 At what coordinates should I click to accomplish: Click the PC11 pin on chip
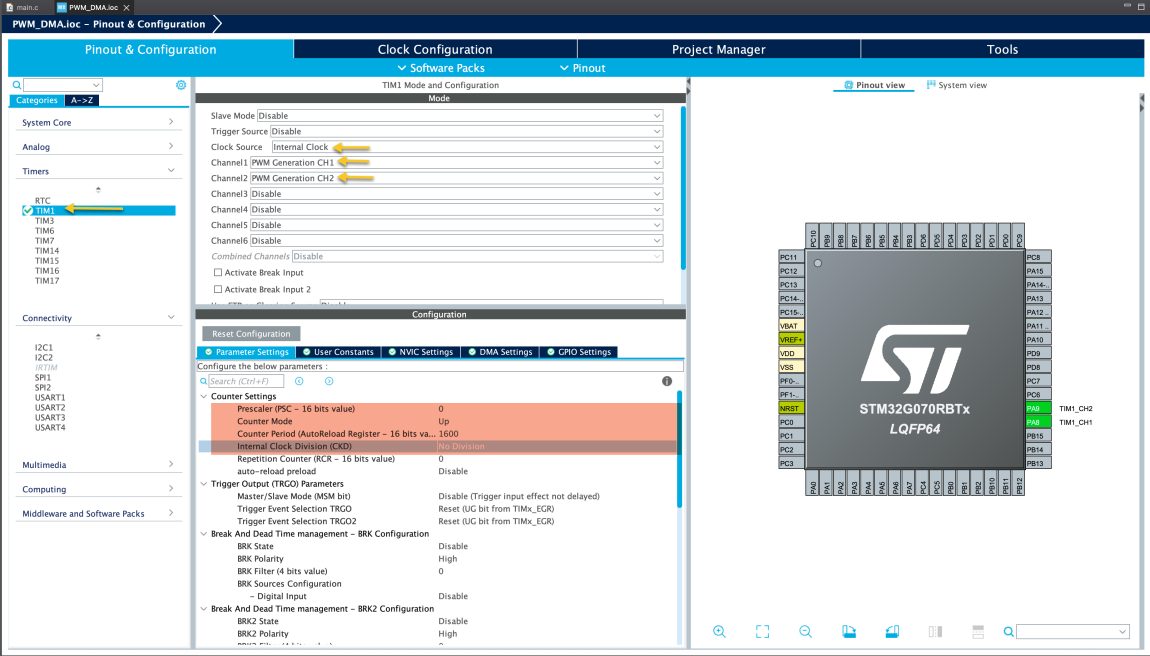tap(791, 258)
